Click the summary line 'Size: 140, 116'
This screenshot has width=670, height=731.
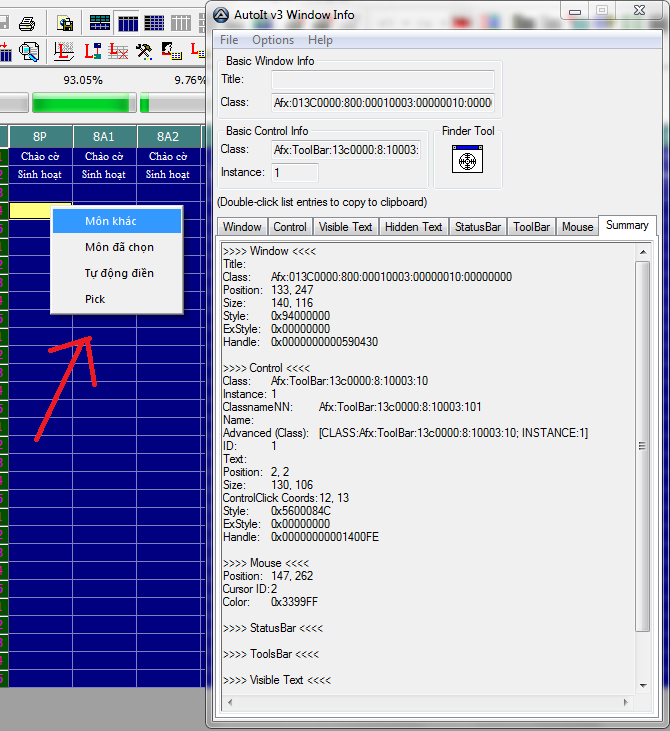coord(268,303)
